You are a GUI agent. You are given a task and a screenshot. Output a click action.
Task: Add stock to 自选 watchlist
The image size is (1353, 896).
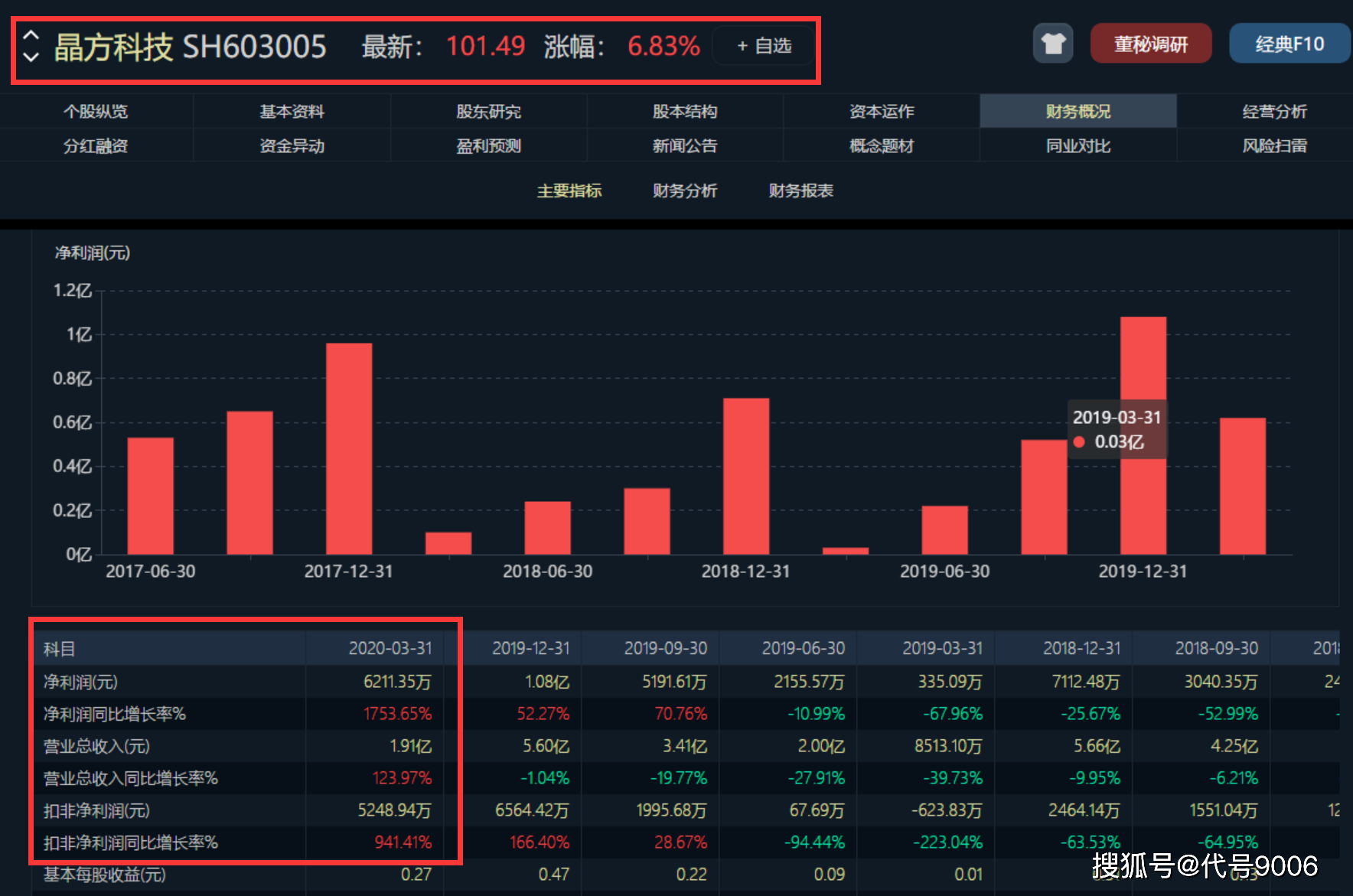tap(764, 46)
